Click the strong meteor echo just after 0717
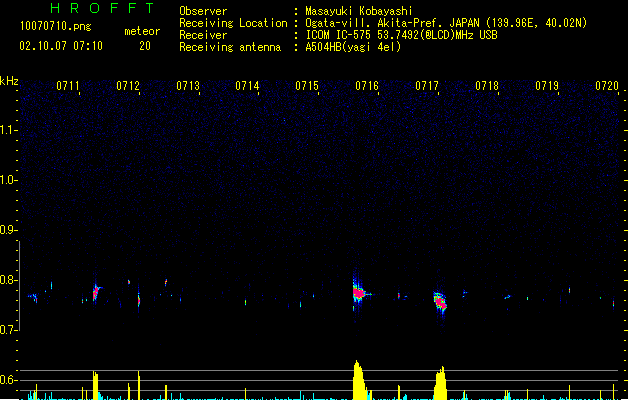The width and height of the screenshot is (629, 400). click(x=440, y=303)
